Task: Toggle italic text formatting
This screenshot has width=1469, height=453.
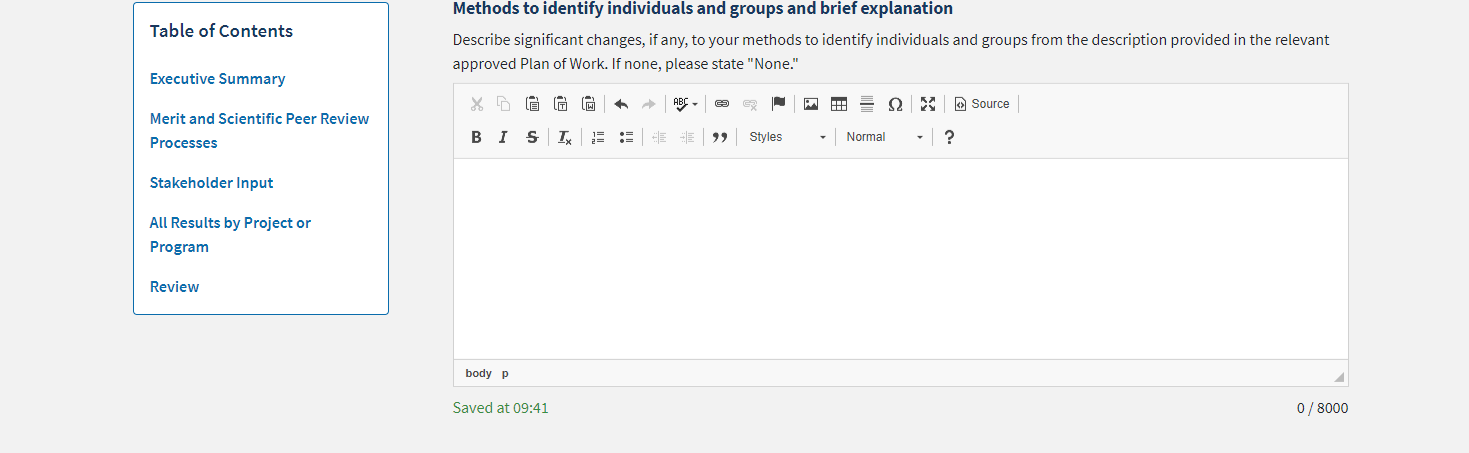Action: 504,137
